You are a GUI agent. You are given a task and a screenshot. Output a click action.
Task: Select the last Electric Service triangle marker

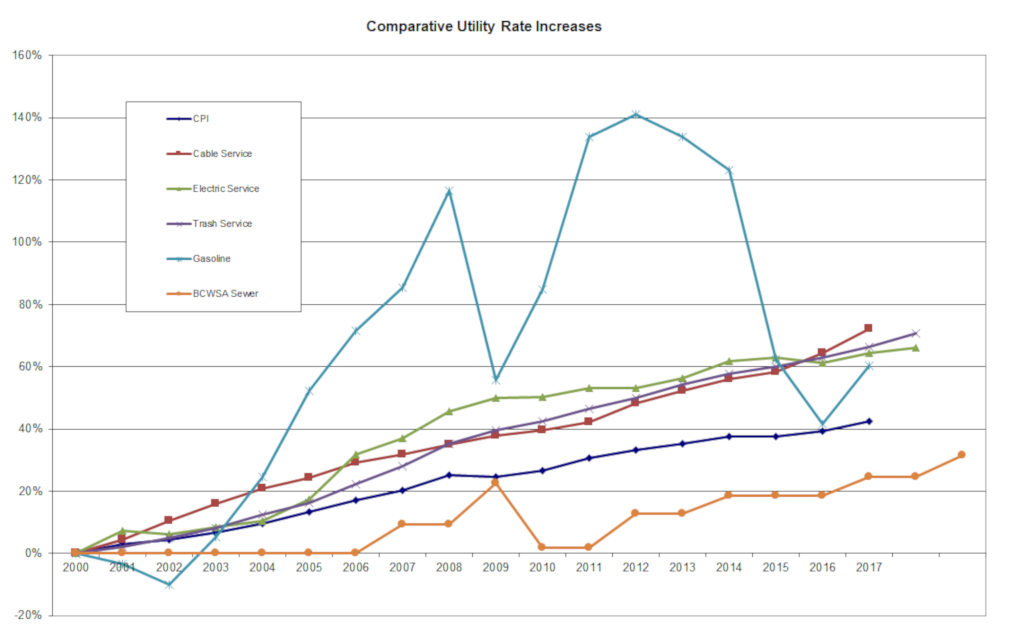click(915, 348)
